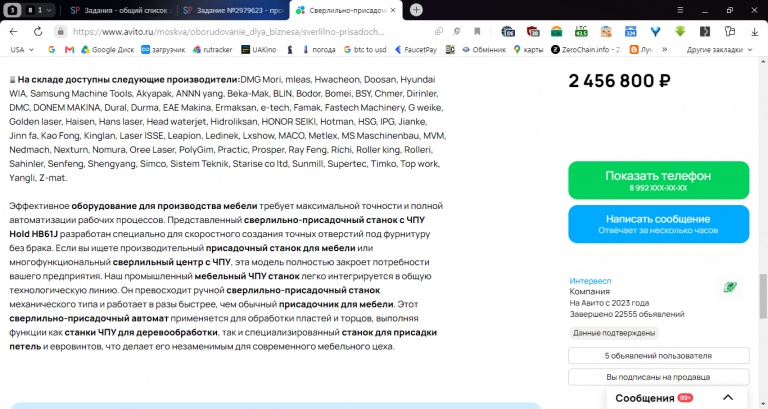Viewport: 768px width, 409px height.
Task: Open a new browser tab
Action: pyautogui.click(x=416, y=10)
